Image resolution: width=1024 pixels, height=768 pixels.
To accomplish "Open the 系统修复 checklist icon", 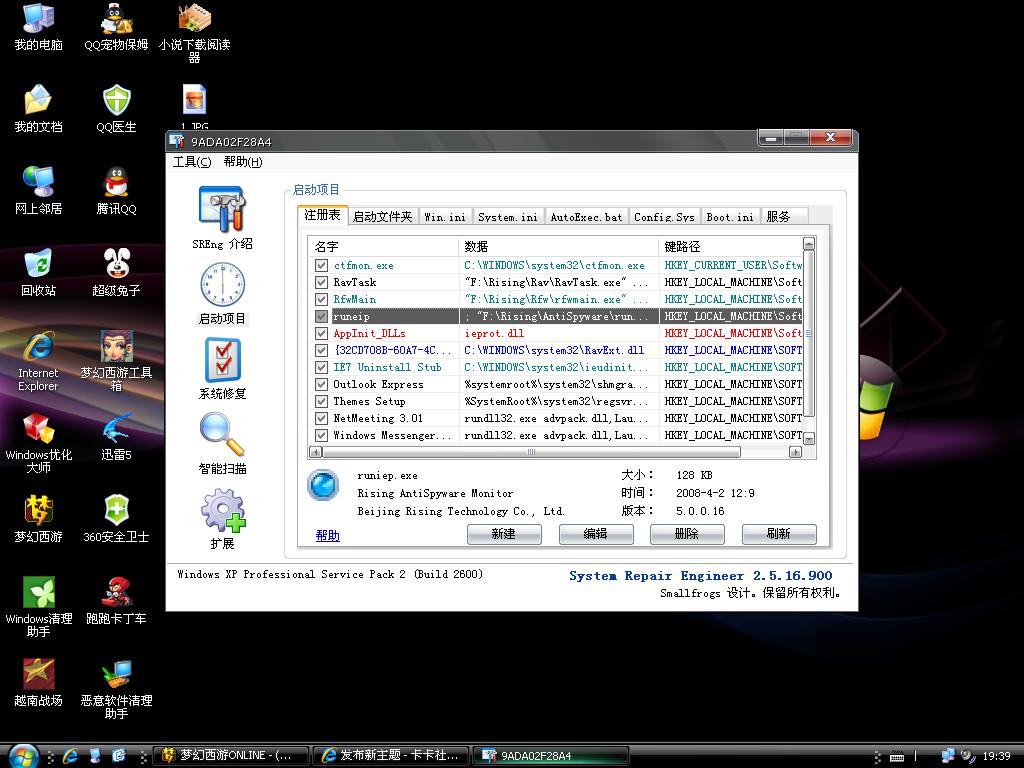I will click(222, 360).
